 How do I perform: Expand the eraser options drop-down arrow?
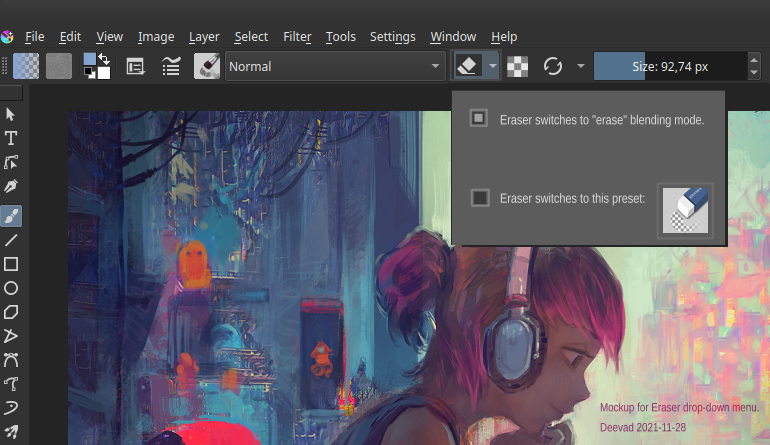[492, 65]
